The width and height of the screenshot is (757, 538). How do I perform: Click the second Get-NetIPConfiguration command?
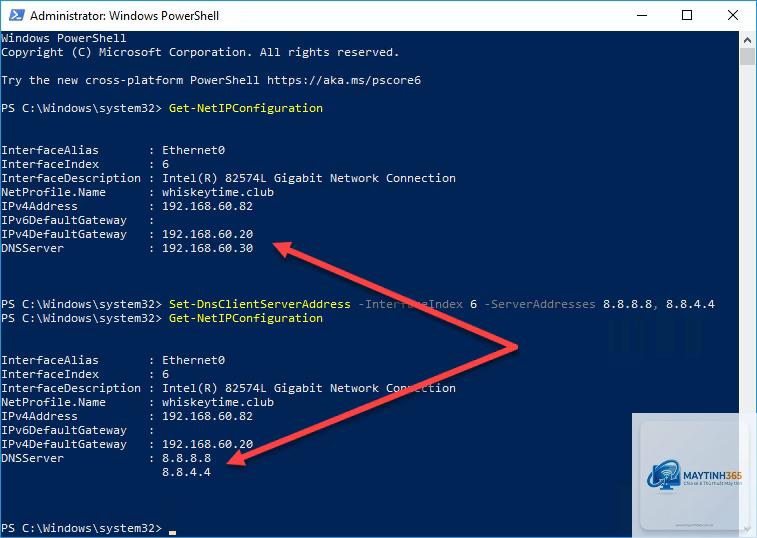point(246,318)
